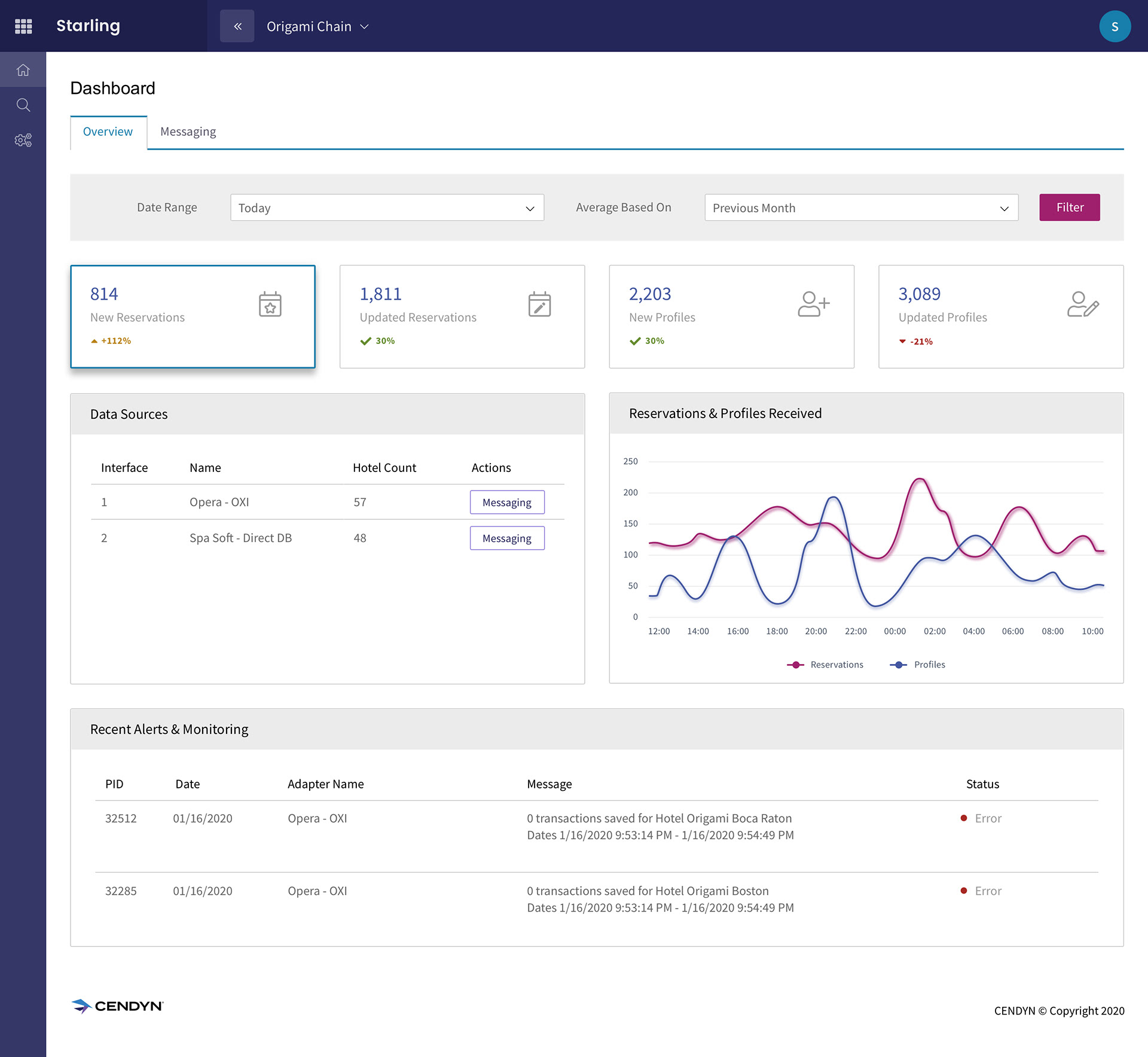Select the Overview tab
Image resolution: width=1148 pixels, height=1057 pixels.
tap(108, 132)
